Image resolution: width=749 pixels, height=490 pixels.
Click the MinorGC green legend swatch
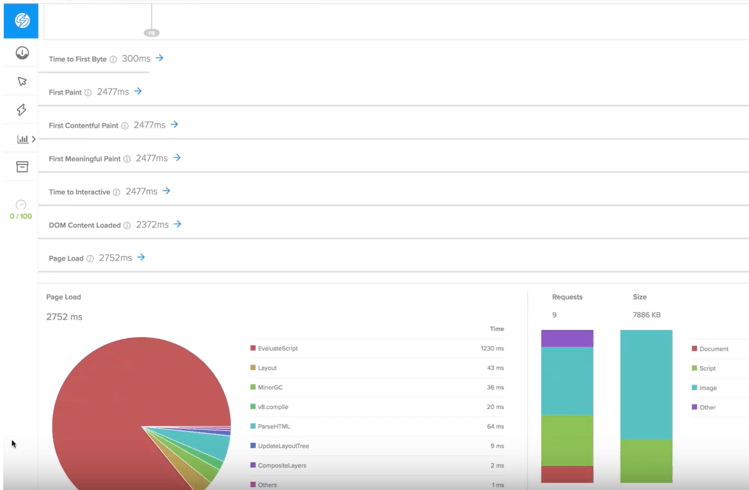[x=253, y=387]
